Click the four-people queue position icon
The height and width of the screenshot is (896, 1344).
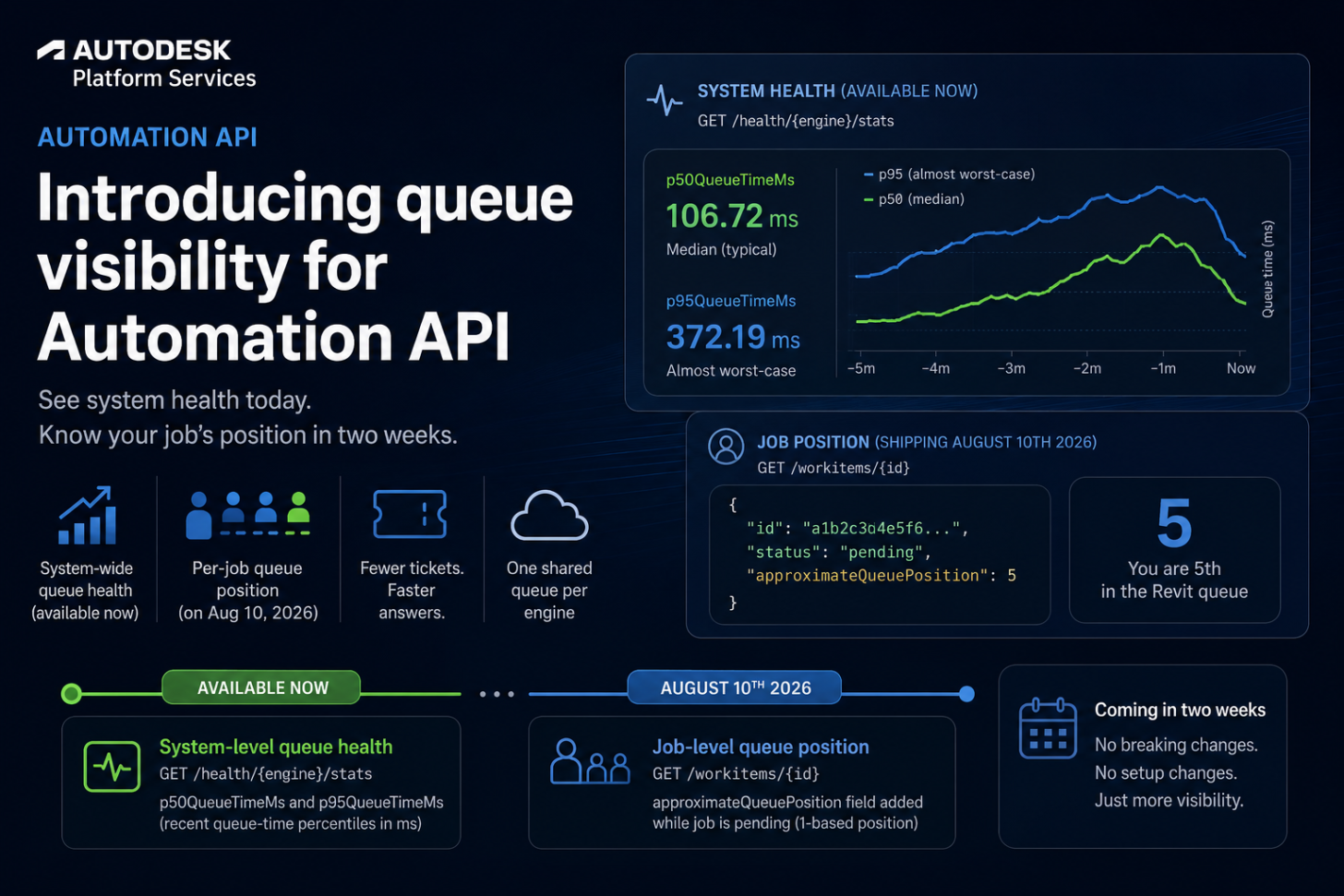tap(247, 515)
